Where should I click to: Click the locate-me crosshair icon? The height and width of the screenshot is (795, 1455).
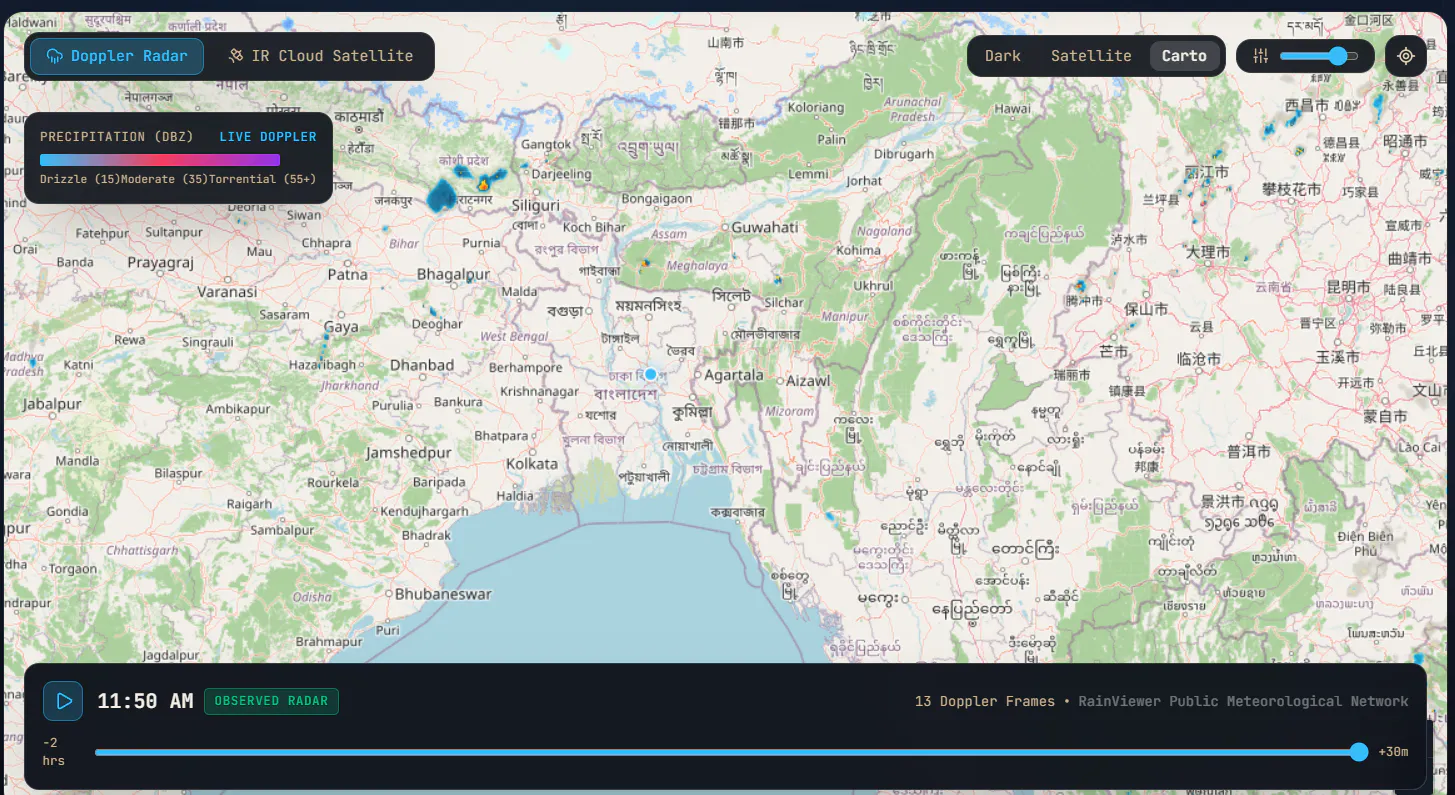point(1405,56)
